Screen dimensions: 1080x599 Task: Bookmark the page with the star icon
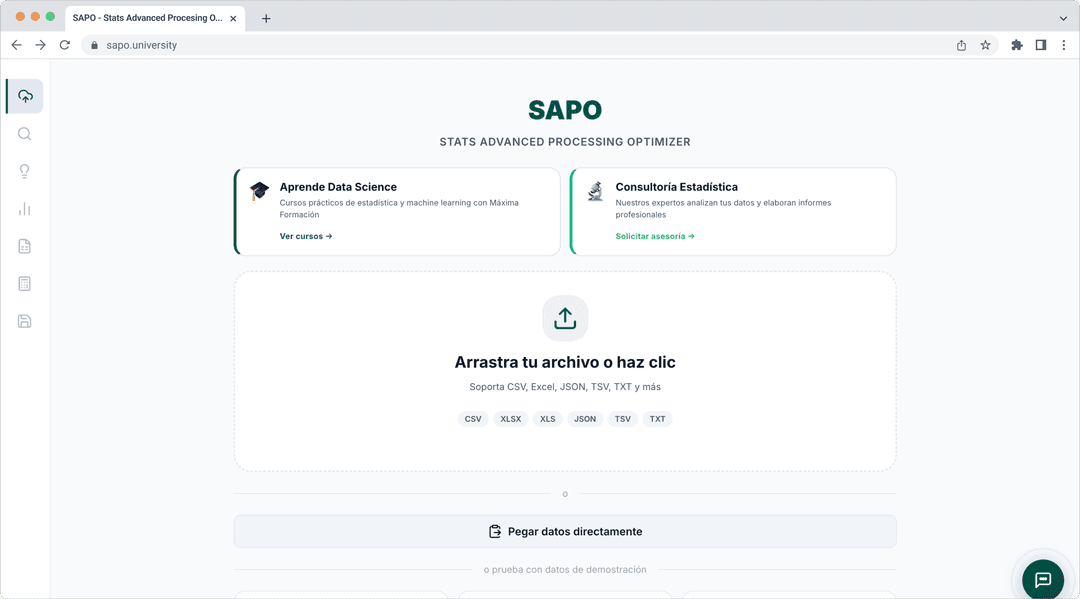pyautogui.click(x=986, y=45)
